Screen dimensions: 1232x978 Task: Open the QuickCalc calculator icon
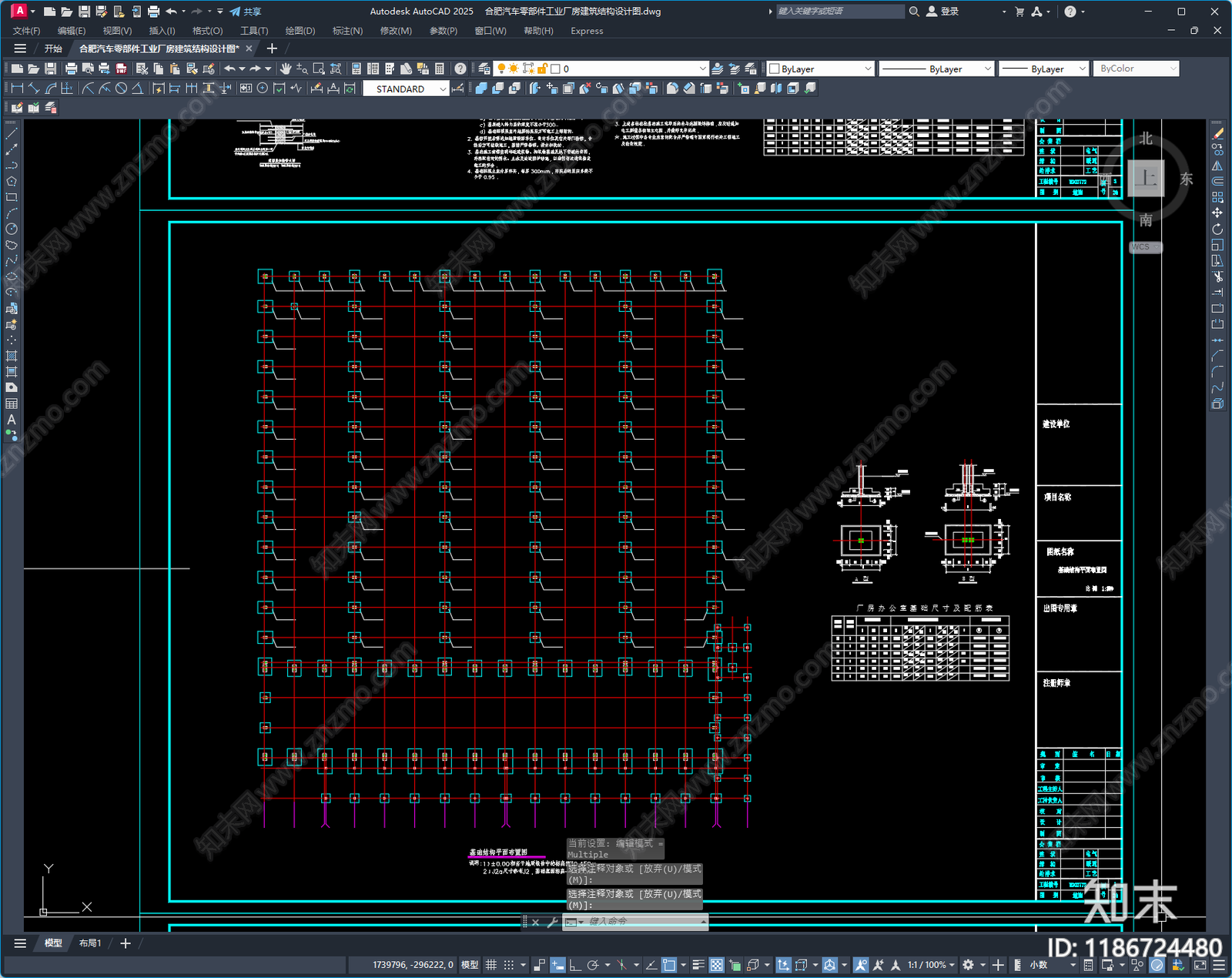coord(440,69)
